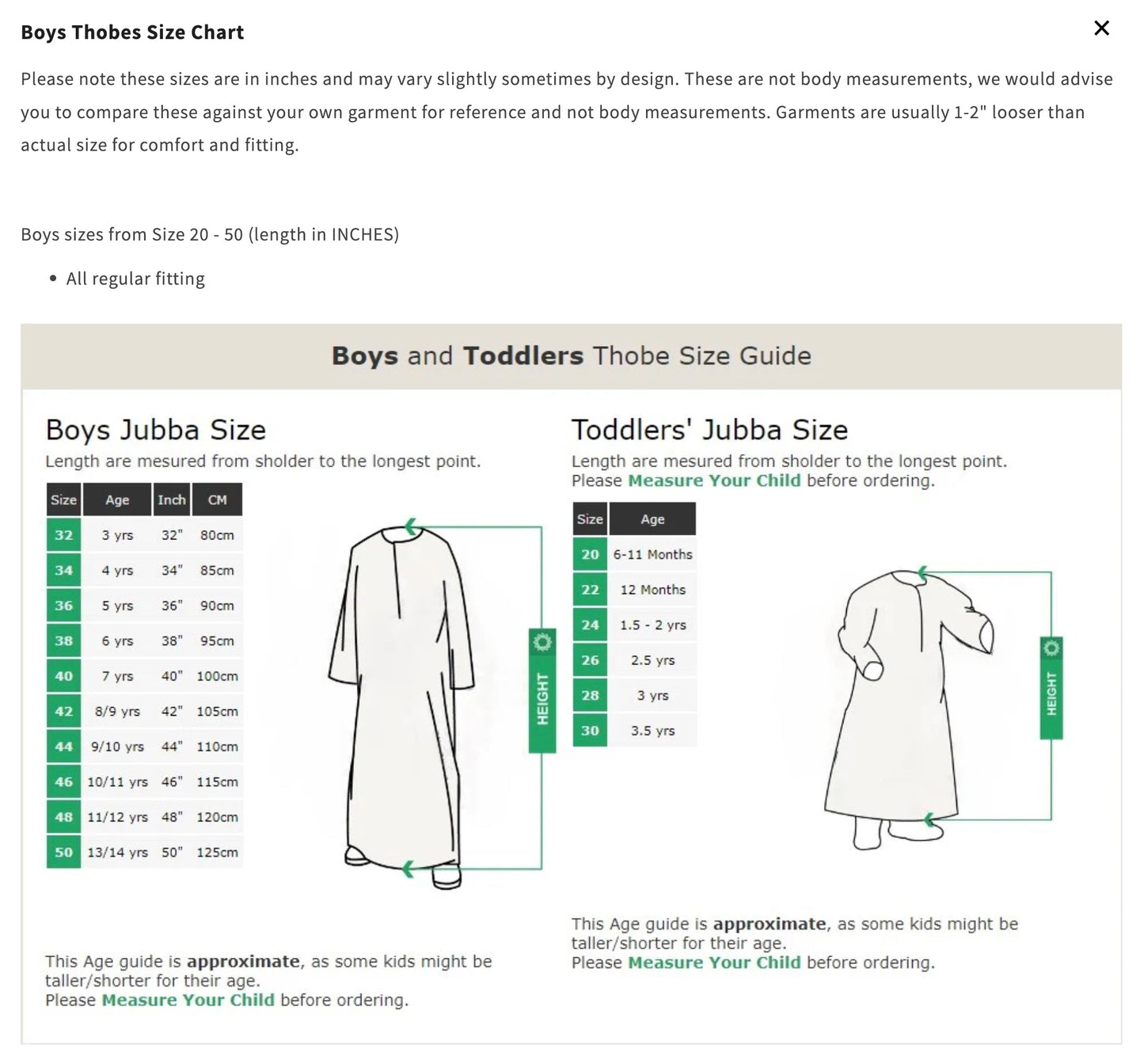Open the Inch column header options

tap(172, 500)
